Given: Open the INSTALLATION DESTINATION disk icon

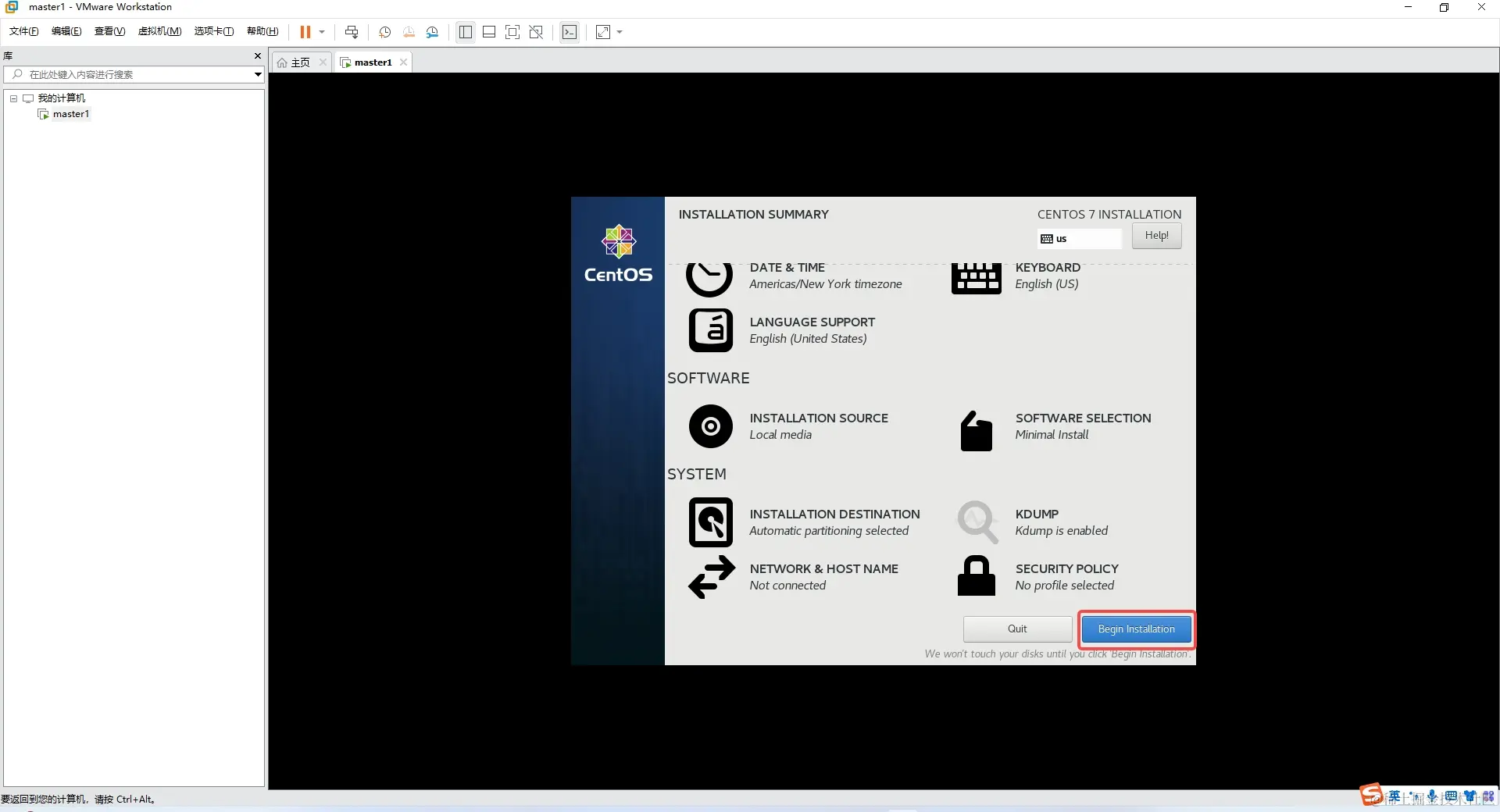Looking at the screenshot, I should pyautogui.click(x=710, y=522).
